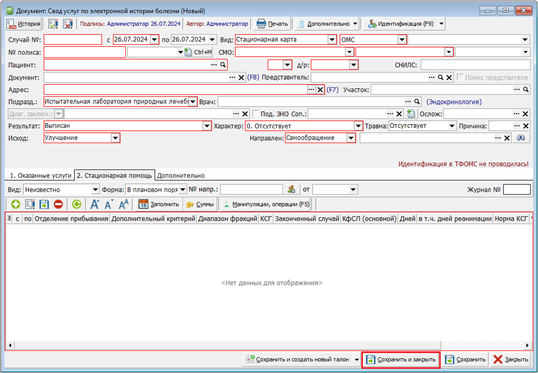Search Представитель with magnifier icon

[441, 78]
